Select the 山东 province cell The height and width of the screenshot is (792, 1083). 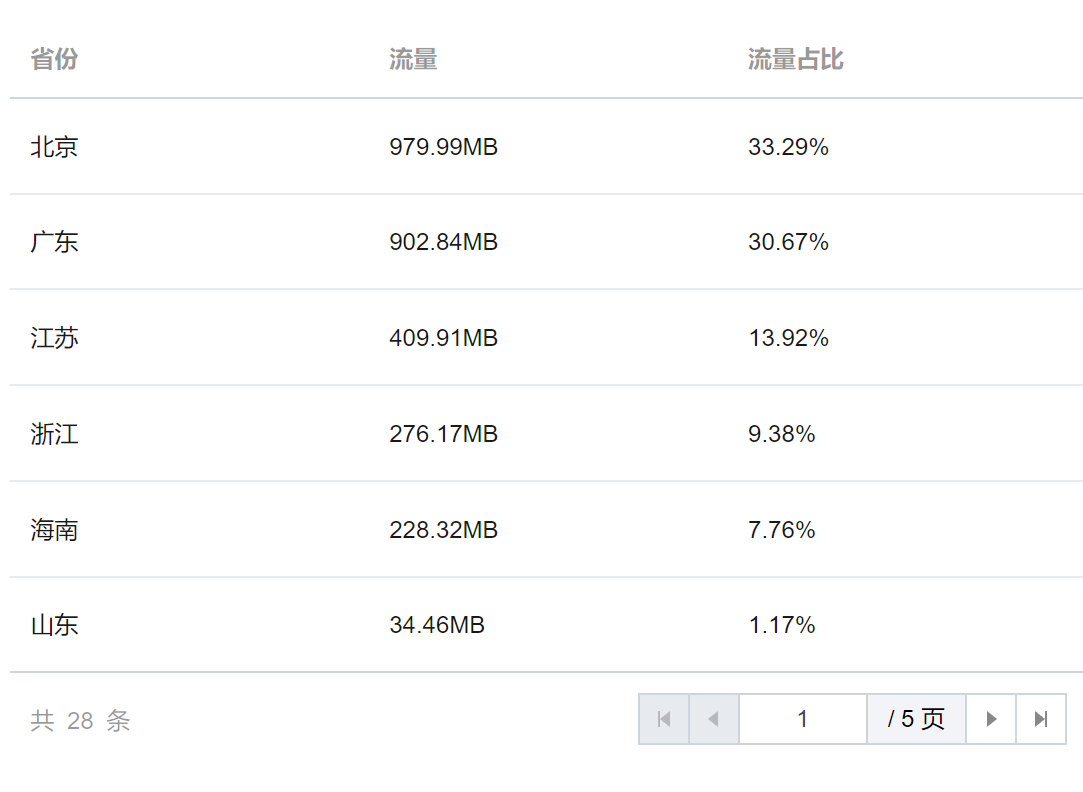click(55, 625)
